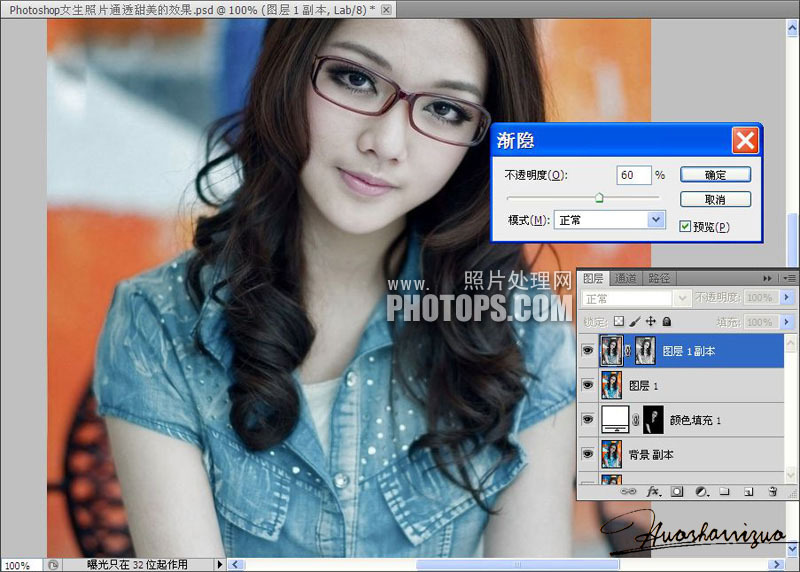The height and width of the screenshot is (572, 800).
Task: Open the fx layer style menu
Action: point(654,491)
